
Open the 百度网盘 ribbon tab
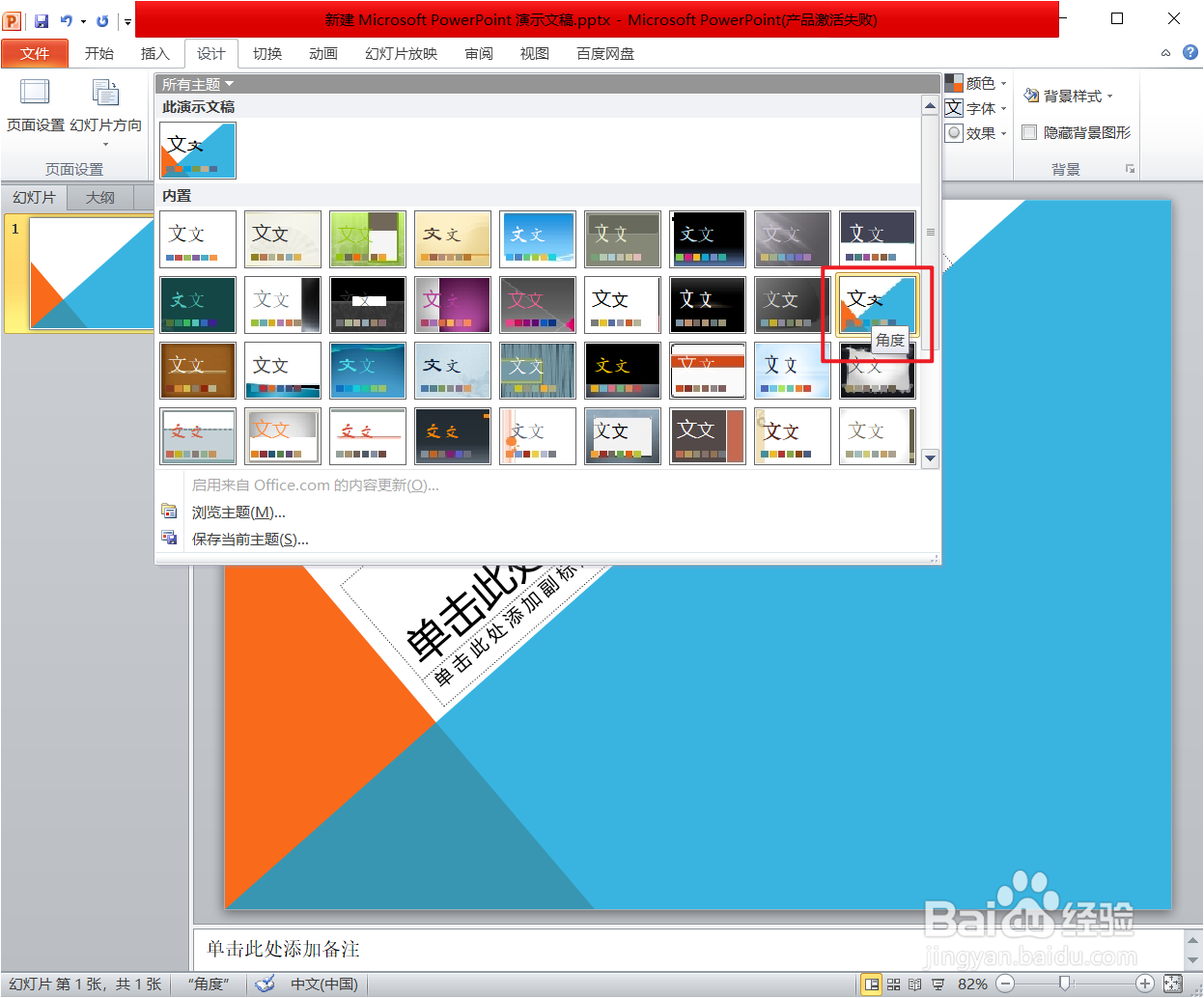click(x=604, y=54)
